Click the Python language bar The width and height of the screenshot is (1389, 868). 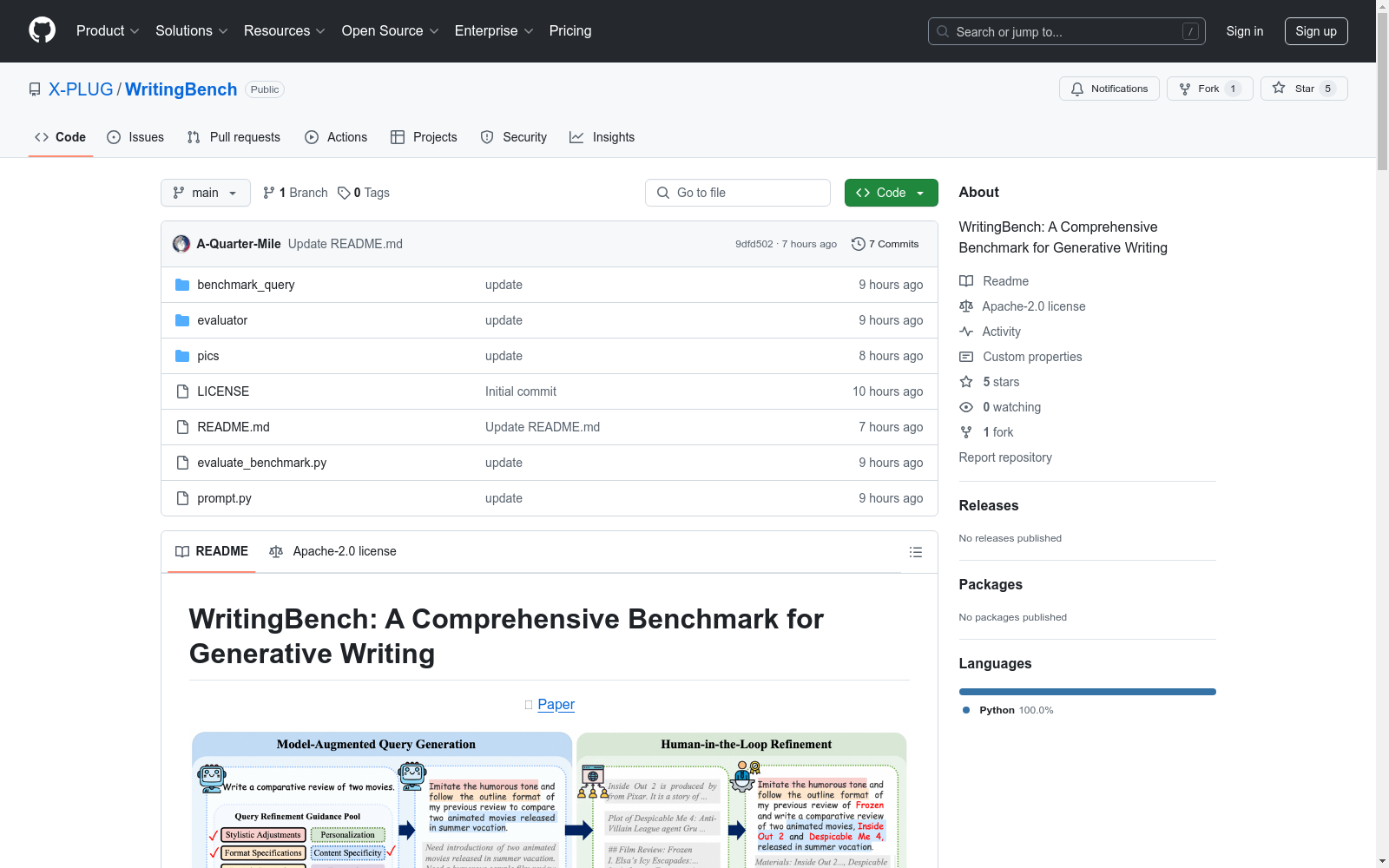pos(1087,692)
